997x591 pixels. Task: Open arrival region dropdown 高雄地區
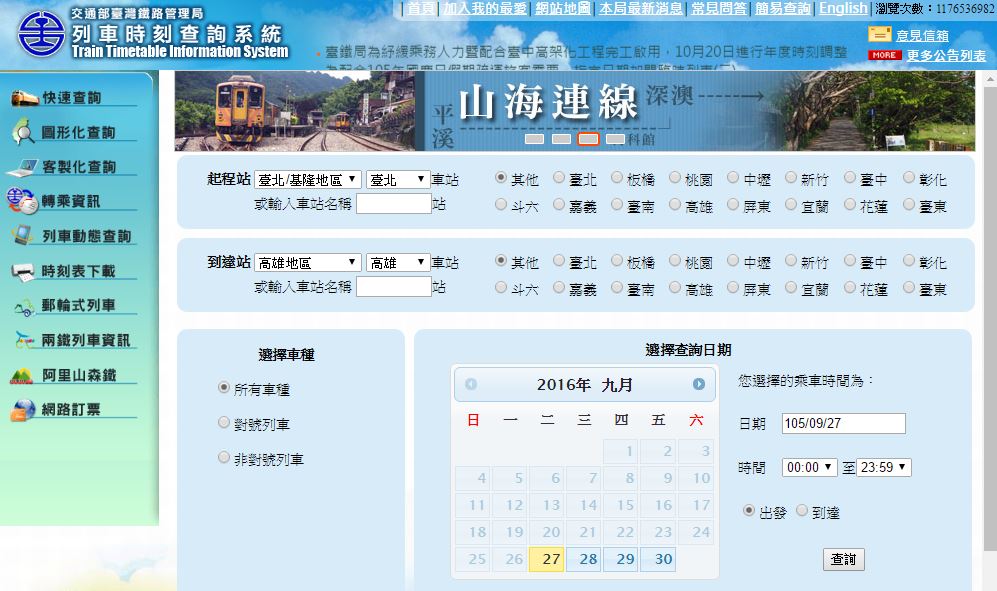[x=308, y=263]
